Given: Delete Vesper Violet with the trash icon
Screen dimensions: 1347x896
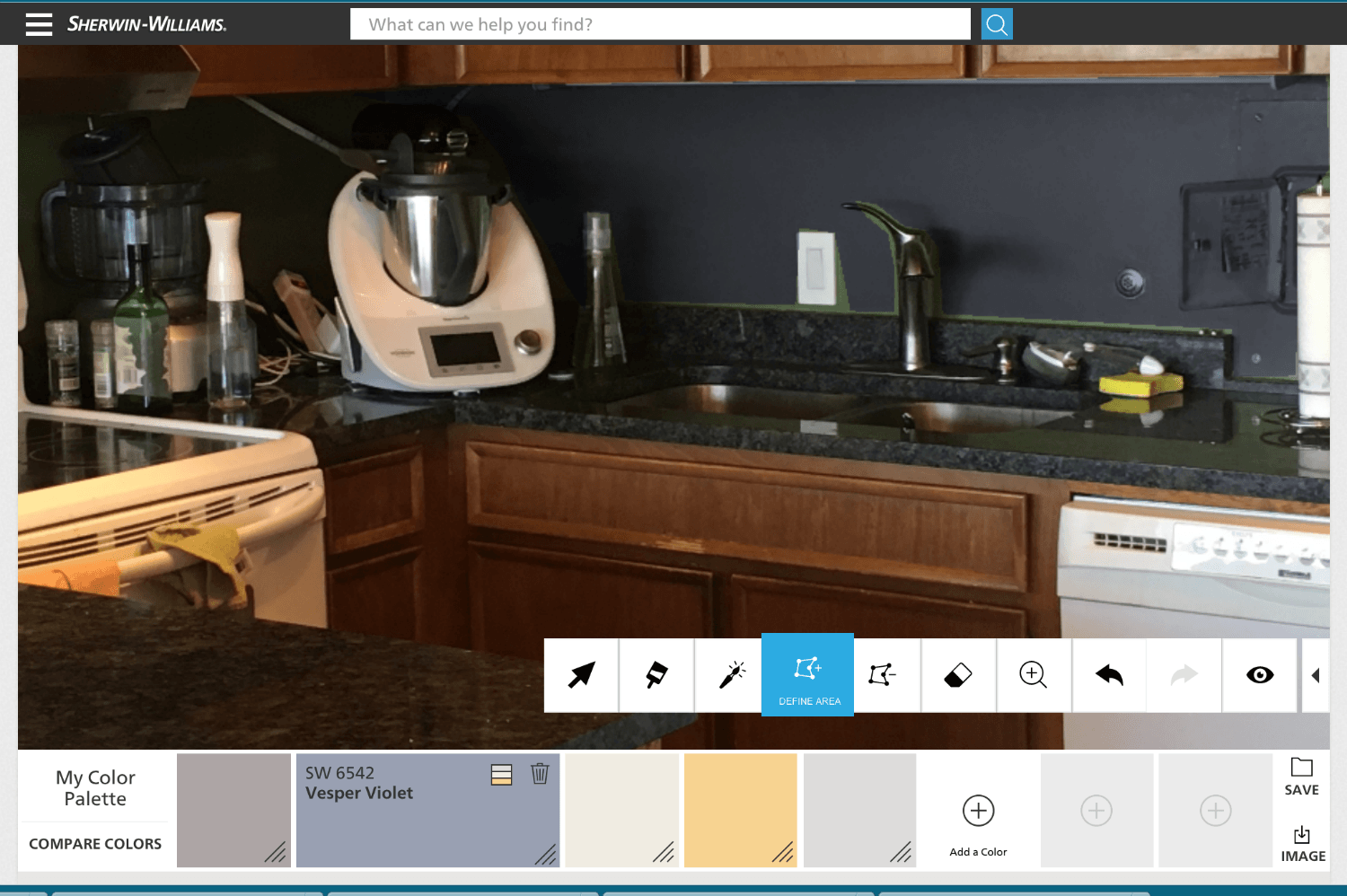Looking at the screenshot, I should click(x=540, y=773).
